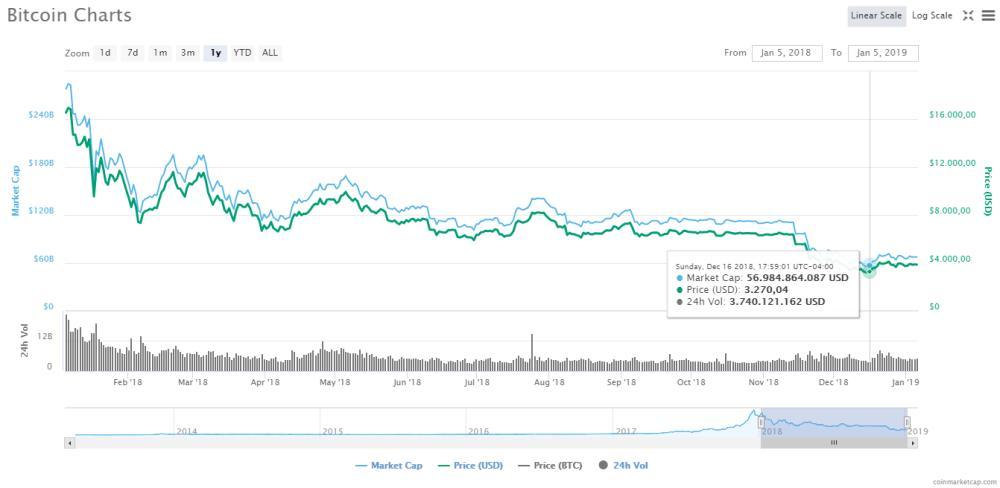Screen dimensions: 1000x488
Task: Click the Feb '18 axis label
Action: 128,382
